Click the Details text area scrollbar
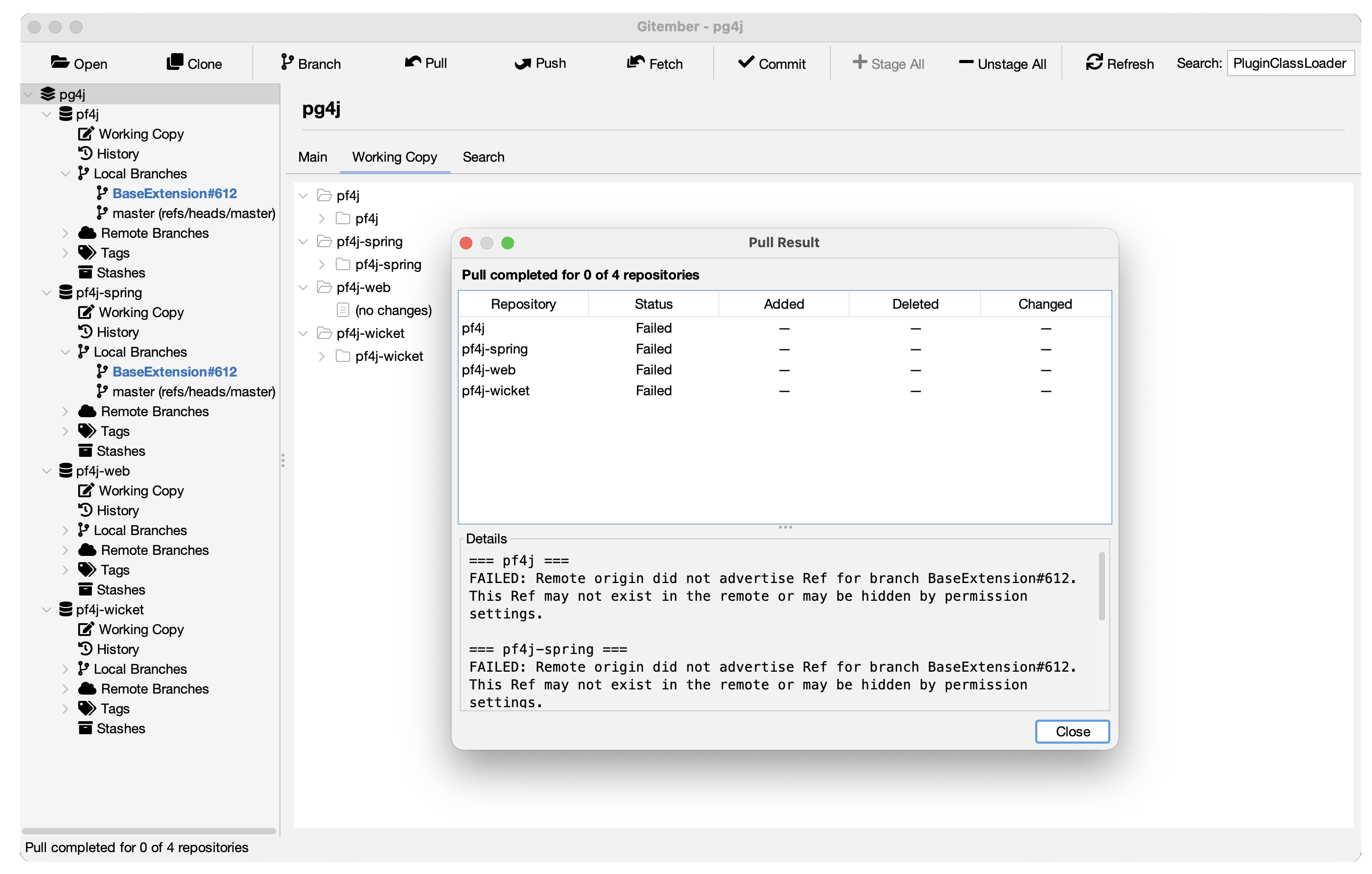 point(1102,586)
